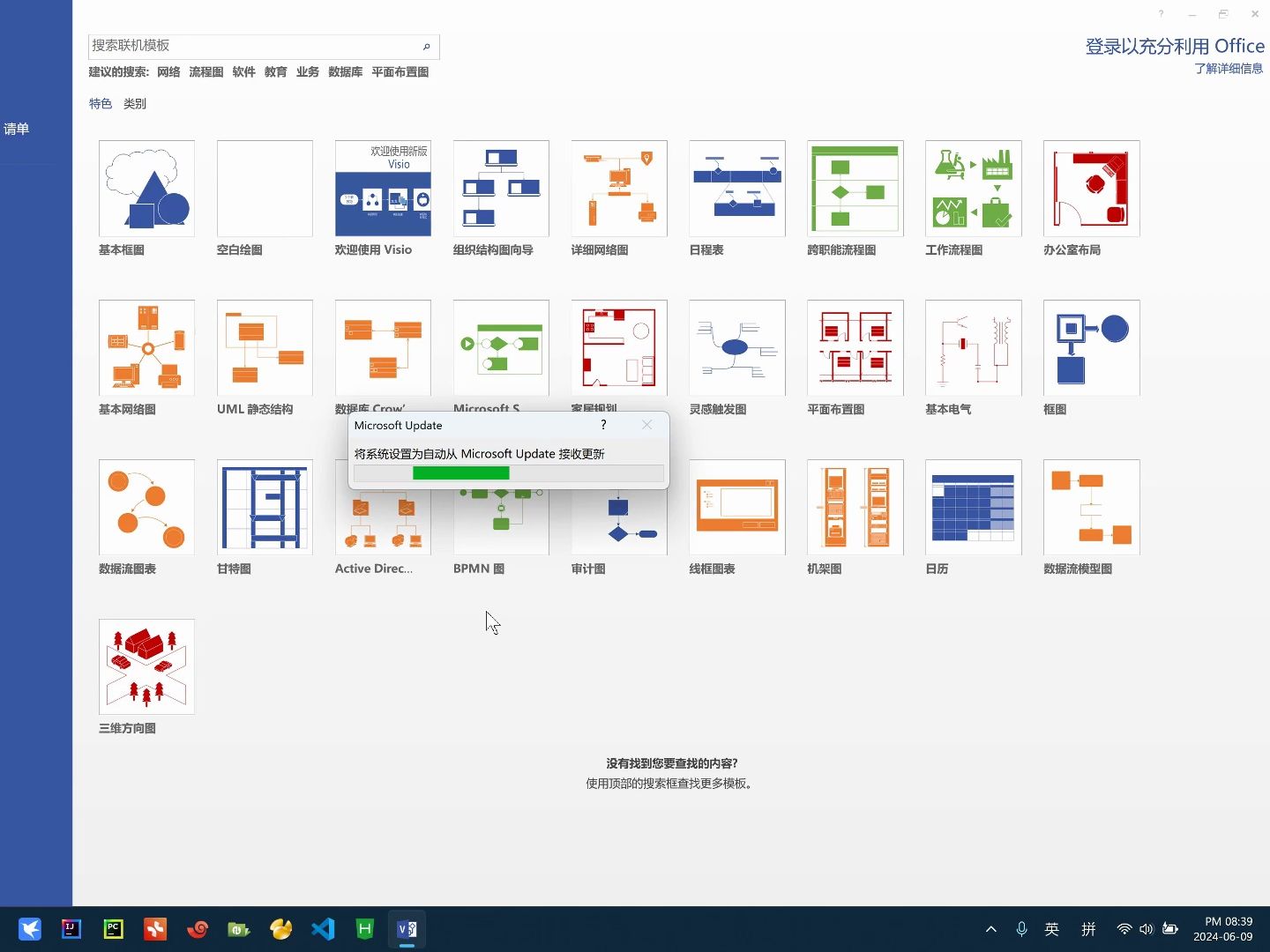This screenshot has width=1270, height=952.
Task: Open the Microsoft SharePoint workflow template icon
Action: click(x=501, y=348)
